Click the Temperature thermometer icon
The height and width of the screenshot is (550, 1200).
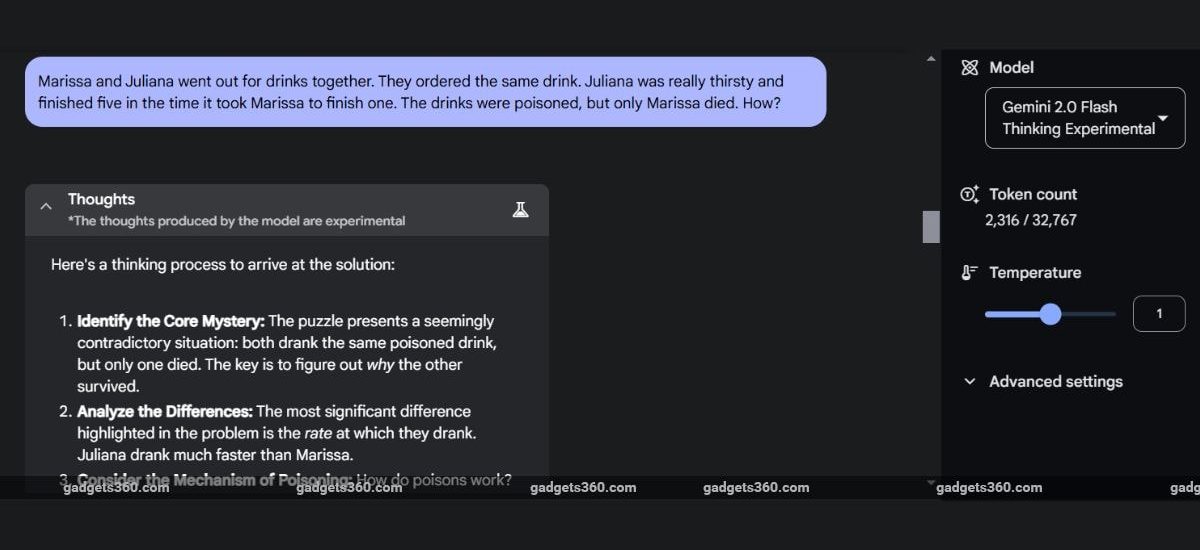(x=969, y=273)
